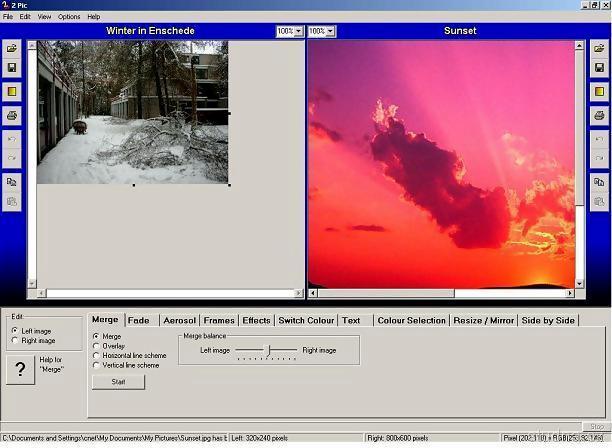The image size is (612, 448).
Task: Switch to the Fade tab
Action: coord(139,320)
